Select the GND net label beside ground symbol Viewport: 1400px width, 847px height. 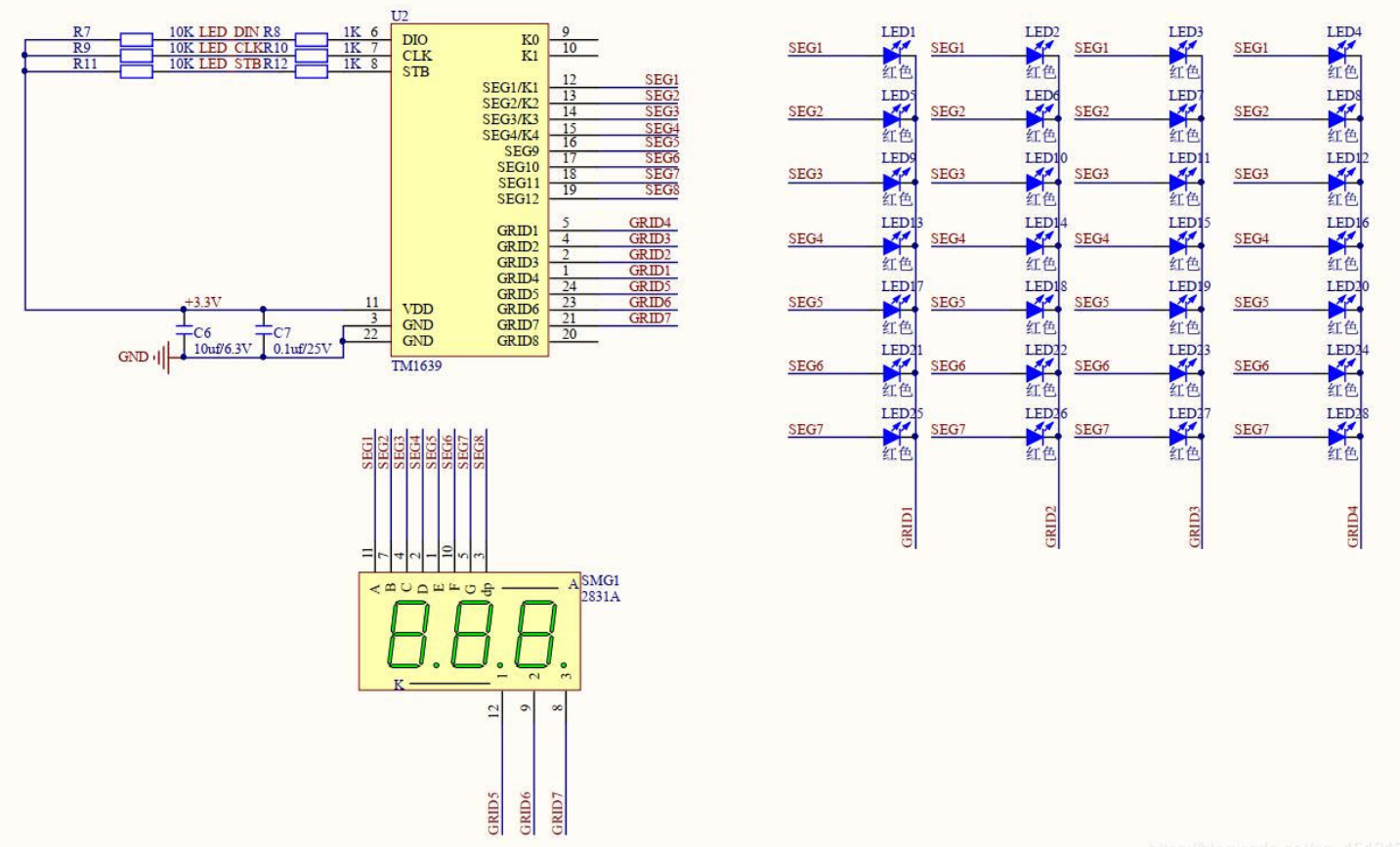(x=133, y=357)
